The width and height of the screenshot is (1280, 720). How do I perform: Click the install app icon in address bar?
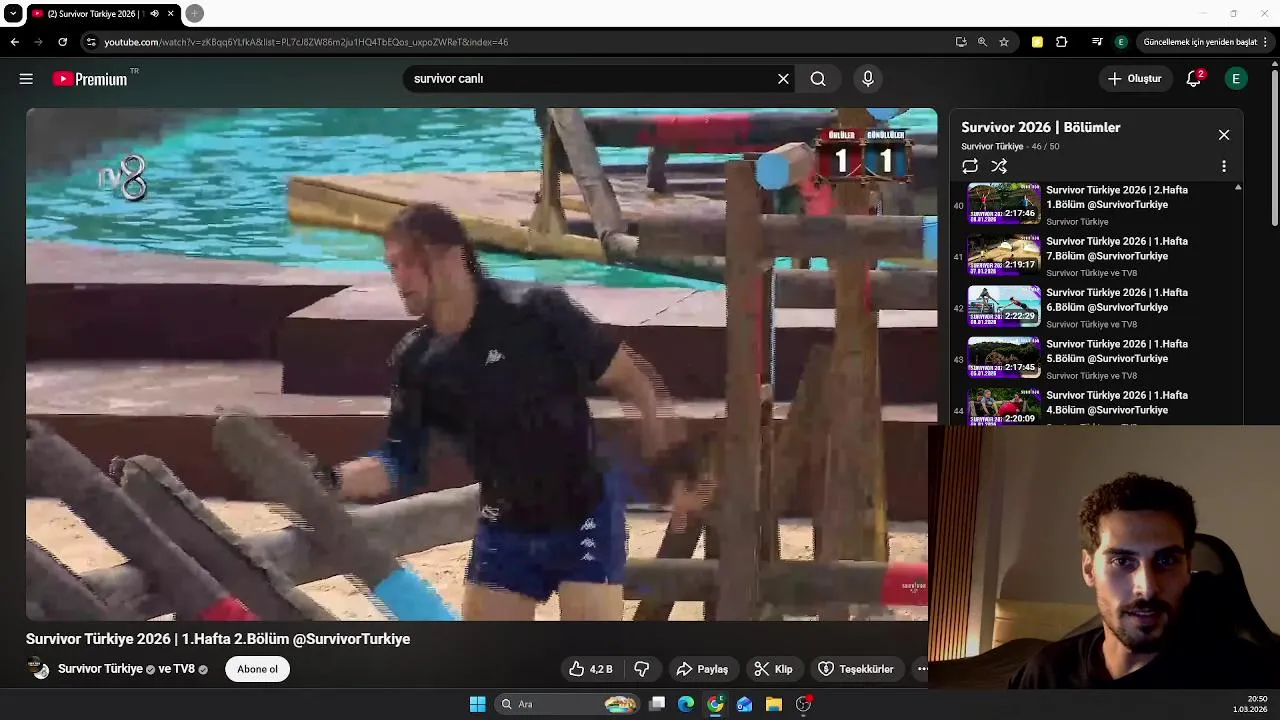coord(961,42)
